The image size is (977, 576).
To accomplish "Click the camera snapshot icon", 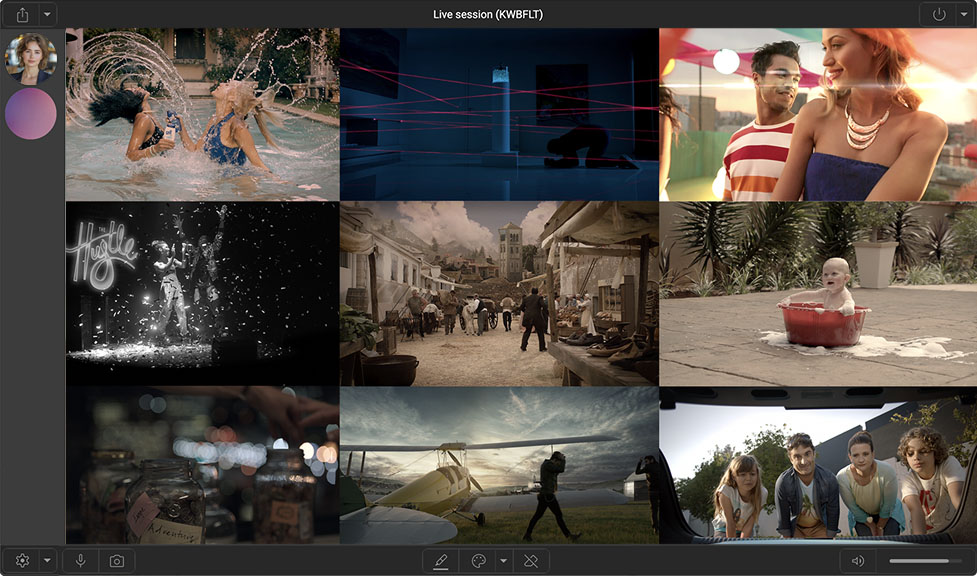I will pyautogui.click(x=116, y=561).
